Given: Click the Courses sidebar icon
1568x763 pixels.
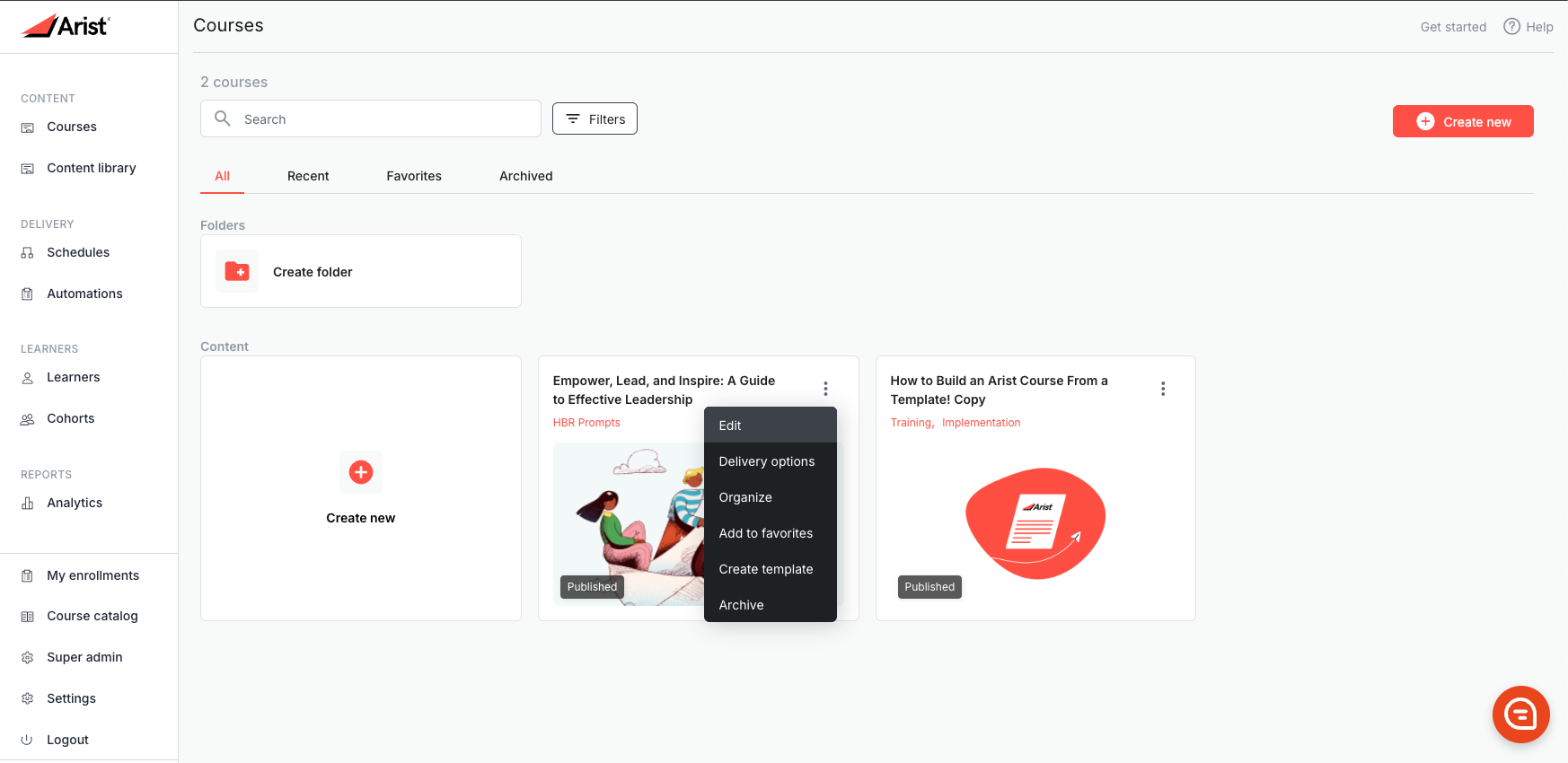Looking at the screenshot, I should point(28,127).
